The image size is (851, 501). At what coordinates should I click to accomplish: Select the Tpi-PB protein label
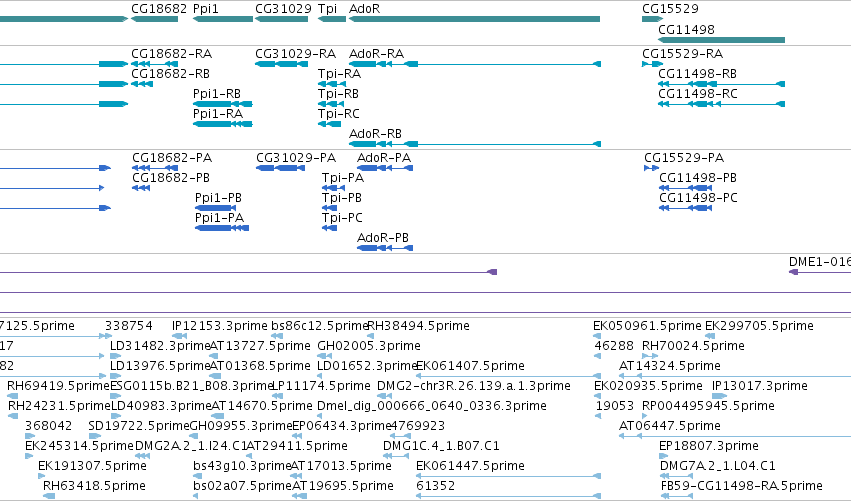341,198
